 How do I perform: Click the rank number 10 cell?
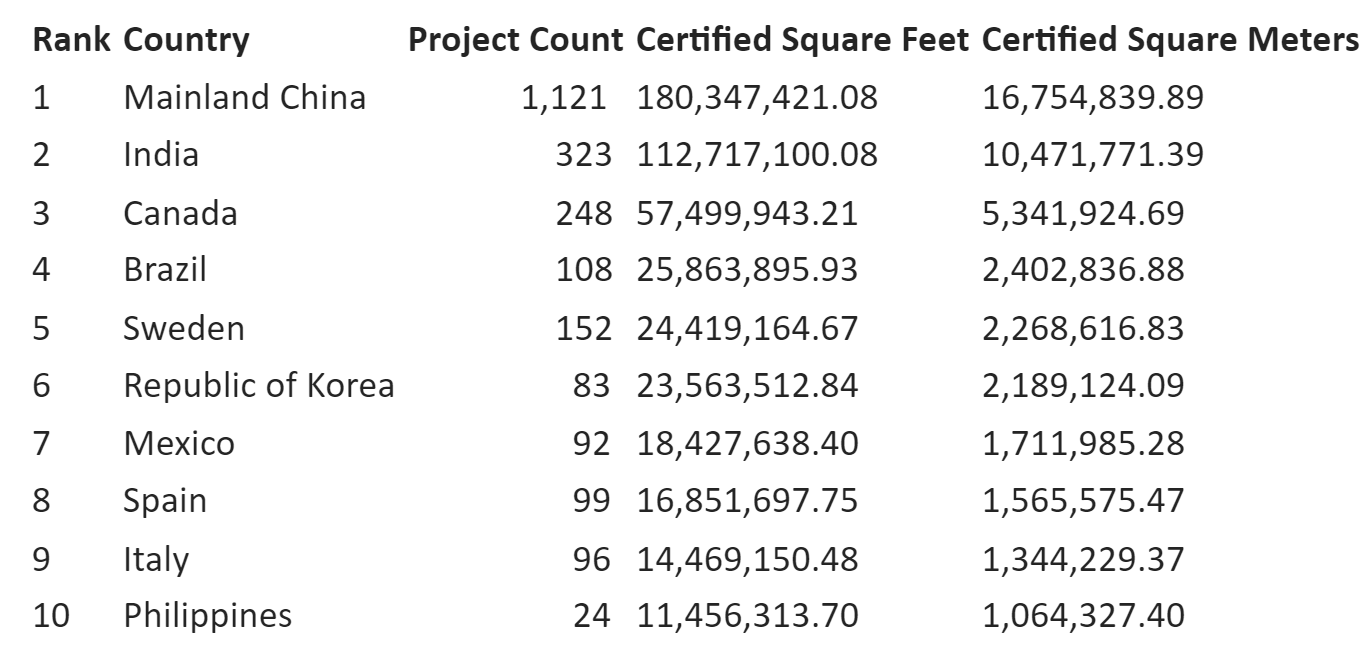coord(51,615)
